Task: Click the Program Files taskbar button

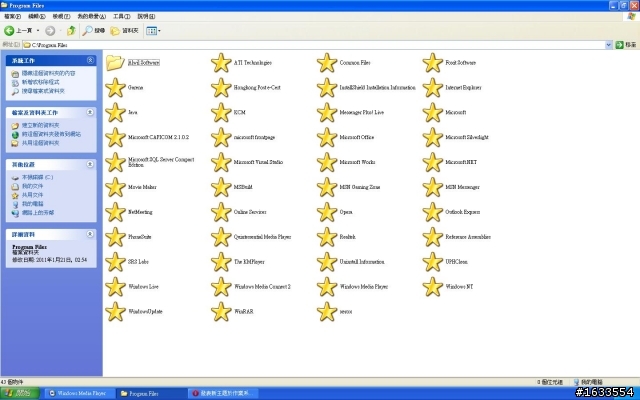Action: [150, 393]
